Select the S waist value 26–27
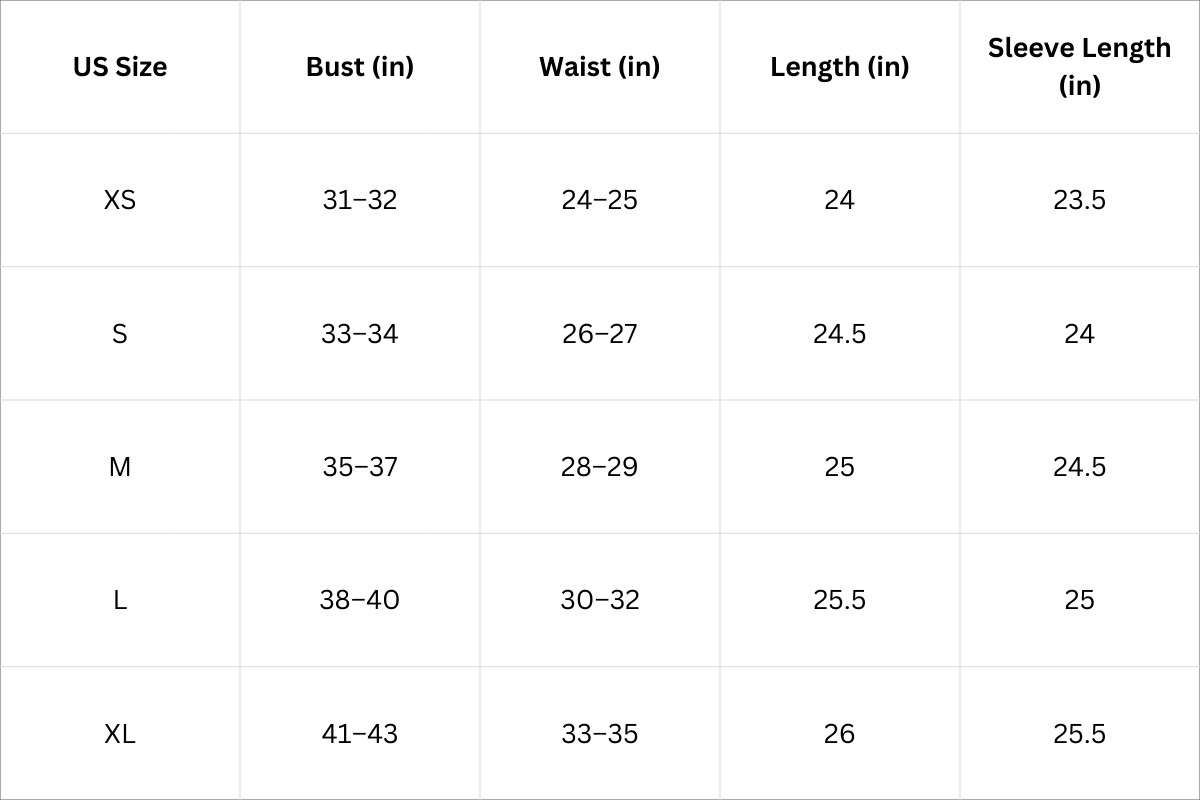1200x800 pixels. click(x=600, y=334)
